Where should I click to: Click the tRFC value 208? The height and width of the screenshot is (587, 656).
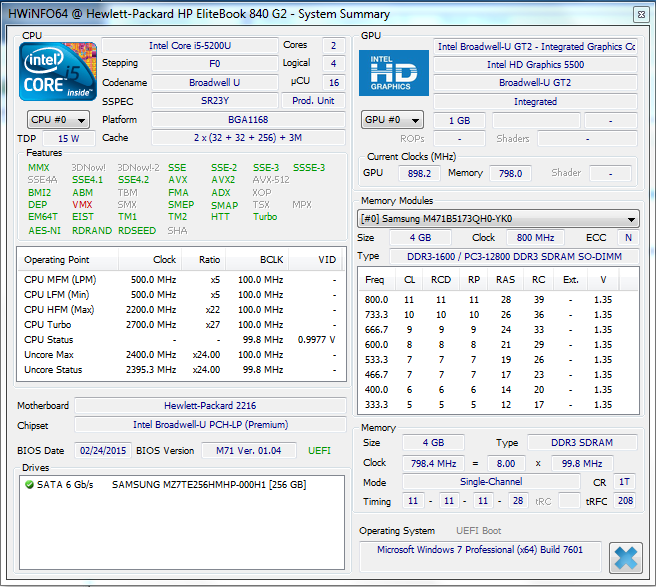pyautogui.click(x=625, y=500)
